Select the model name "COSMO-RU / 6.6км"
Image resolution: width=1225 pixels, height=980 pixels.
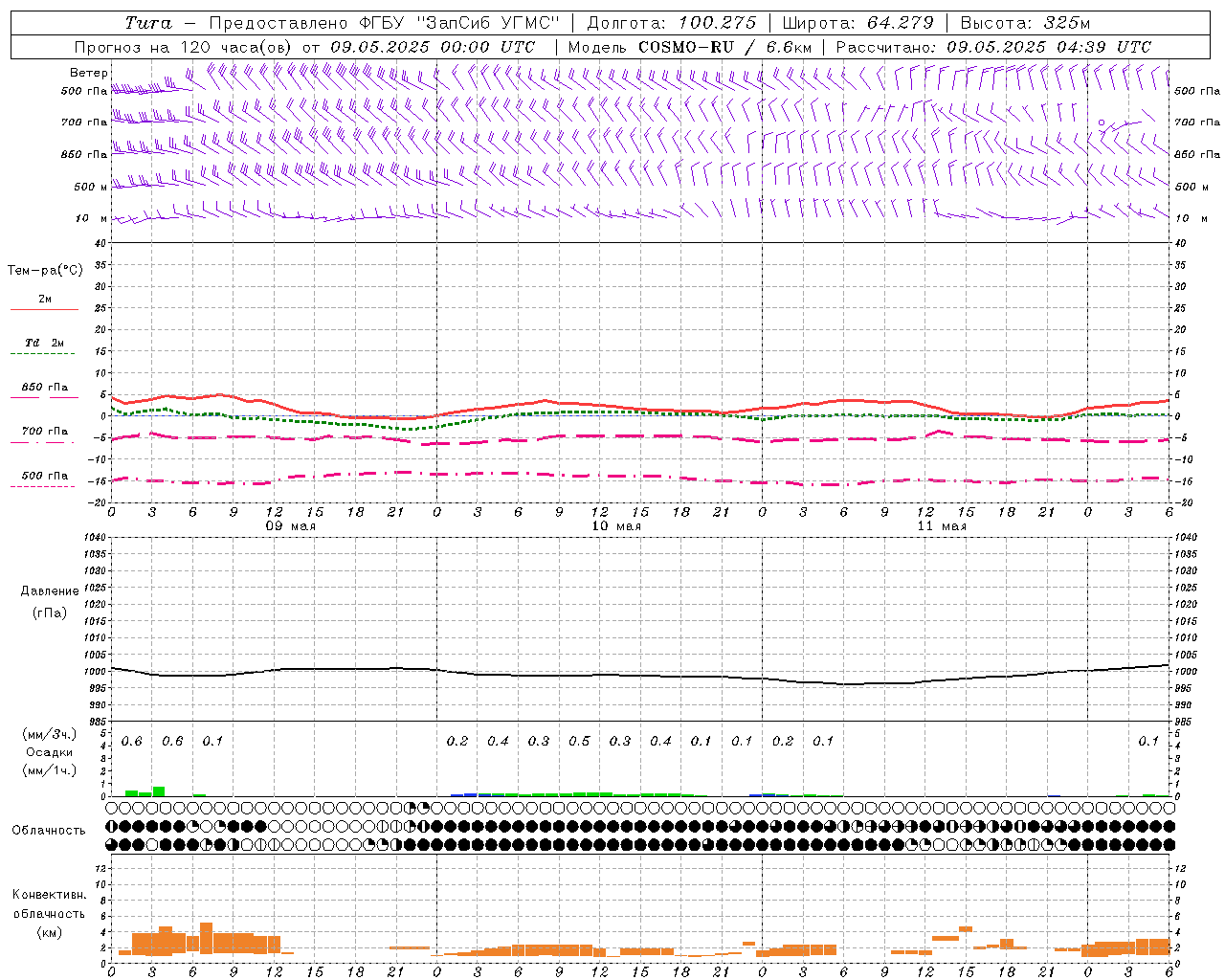point(725,47)
